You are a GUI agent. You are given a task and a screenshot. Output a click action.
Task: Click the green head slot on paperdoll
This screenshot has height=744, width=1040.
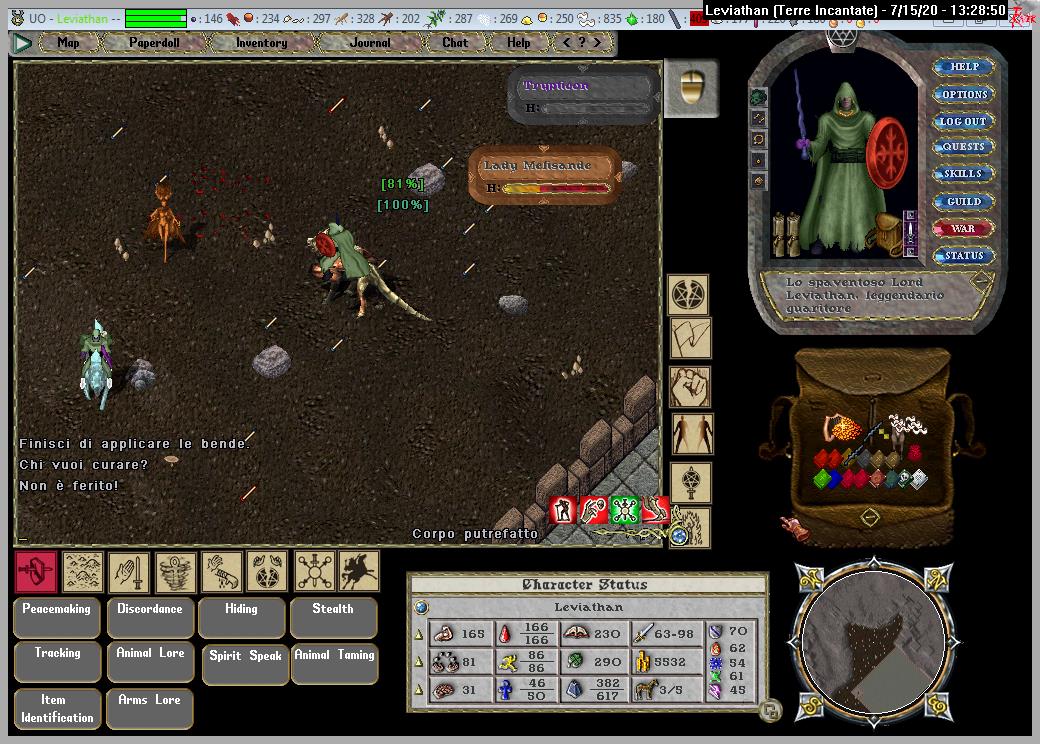point(759,98)
